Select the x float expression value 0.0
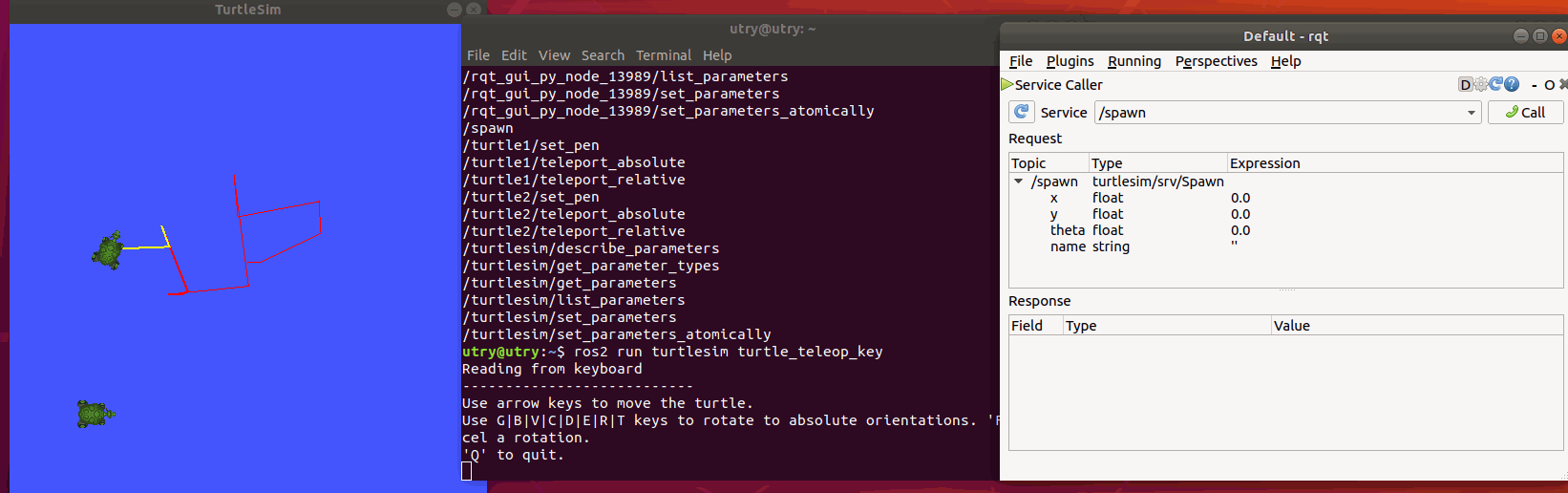Viewport: 1568px width, 493px height. [1240, 198]
